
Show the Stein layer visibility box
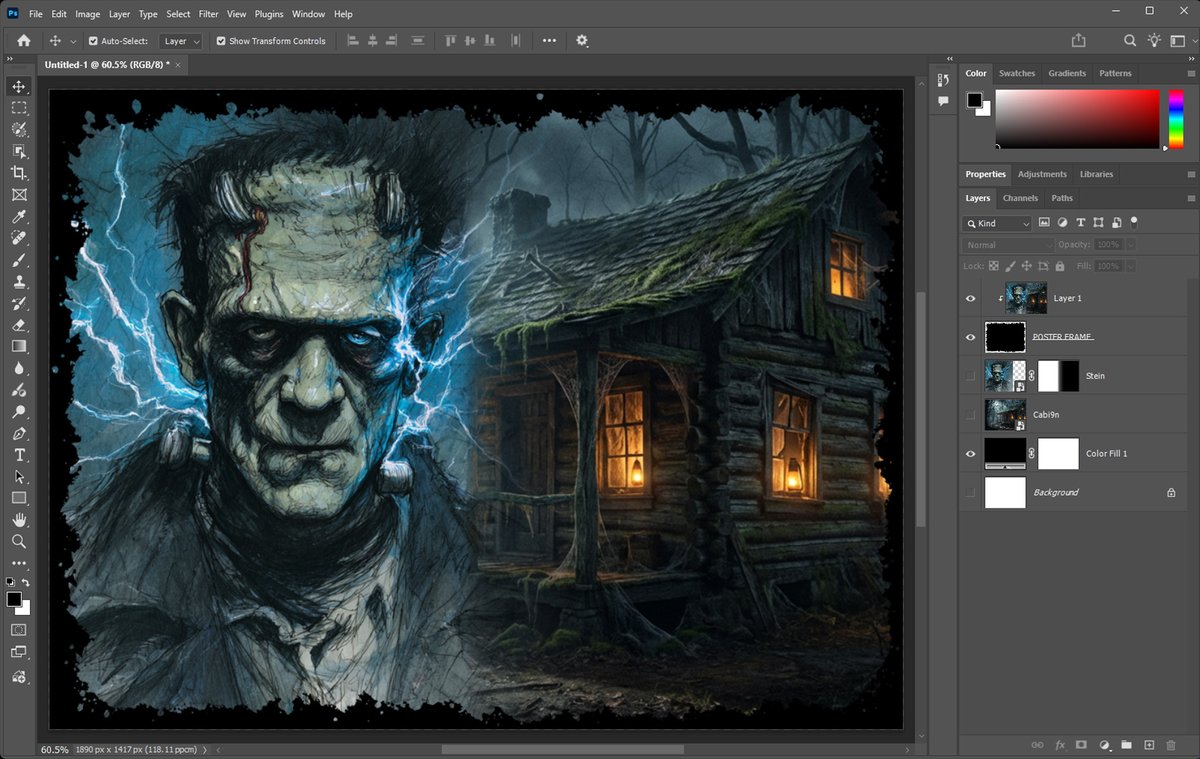pos(970,376)
